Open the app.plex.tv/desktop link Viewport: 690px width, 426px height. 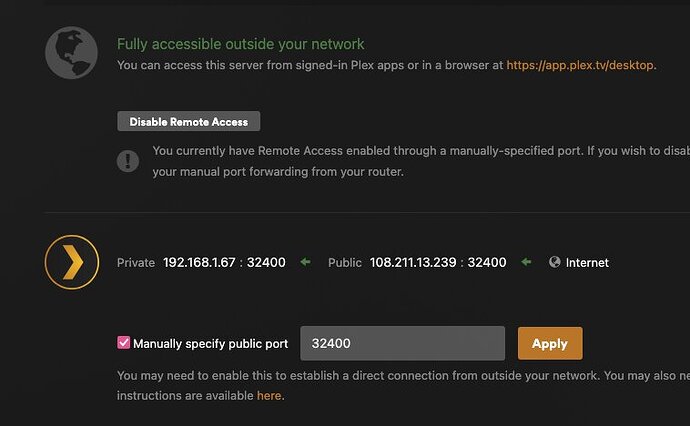[581, 65]
